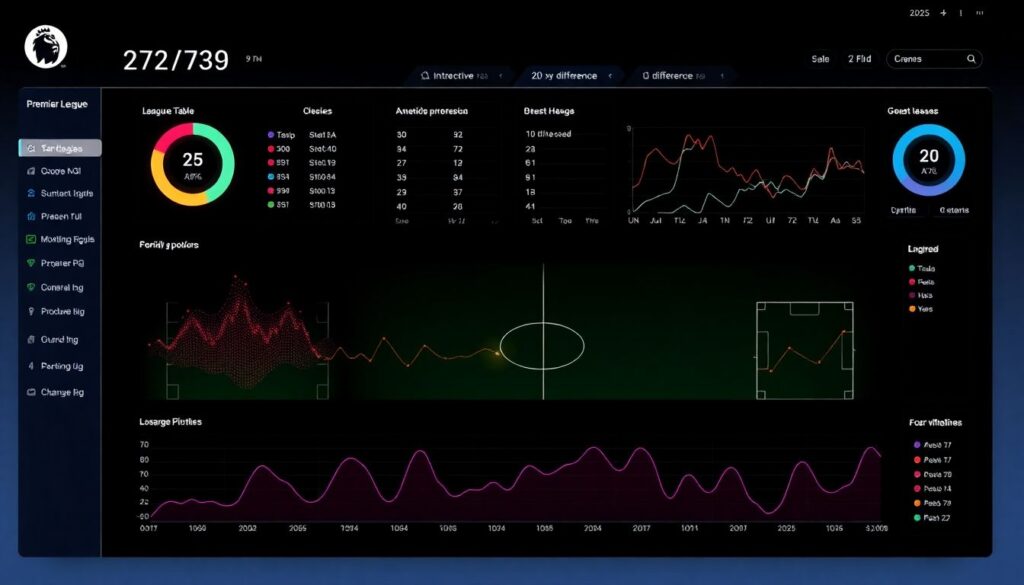
Task: Click the 2 Flid button
Action: pyautogui.click(x=859, y=60)
